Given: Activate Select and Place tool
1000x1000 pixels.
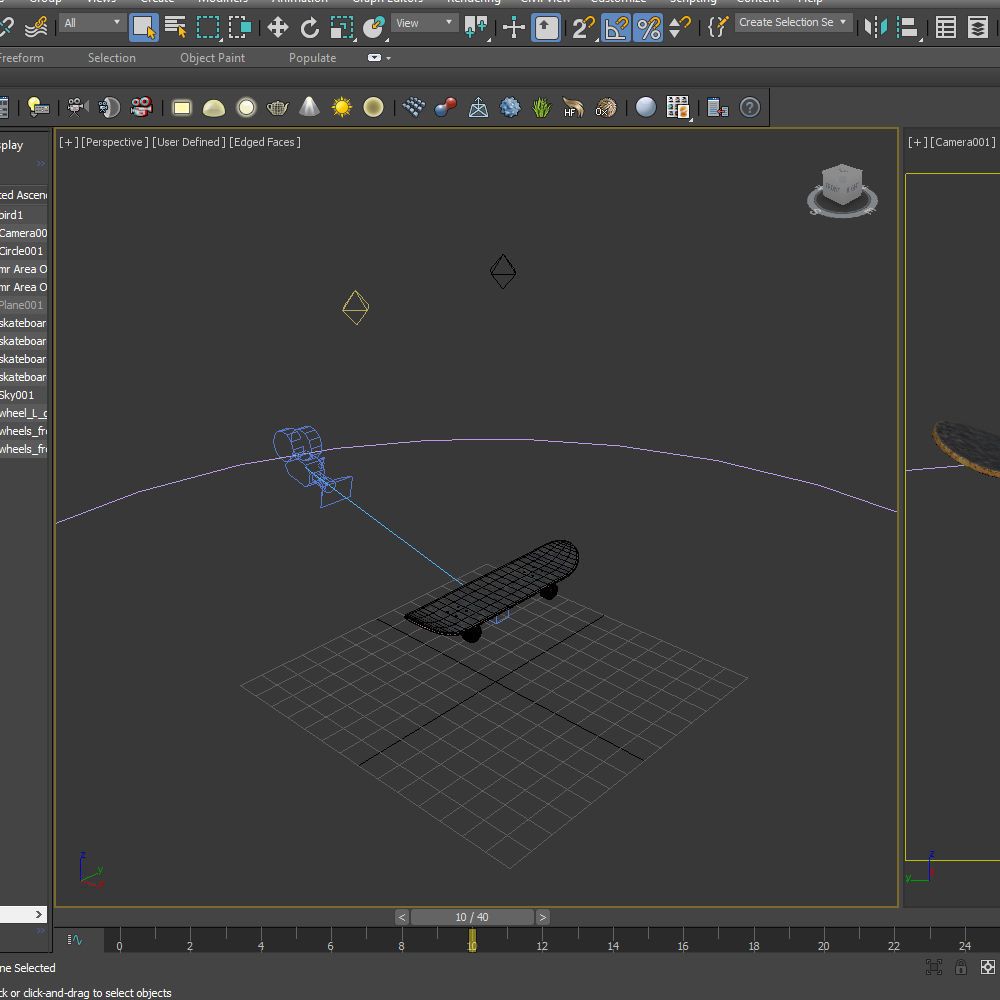Looking at the screenshot, I should 373,27.
